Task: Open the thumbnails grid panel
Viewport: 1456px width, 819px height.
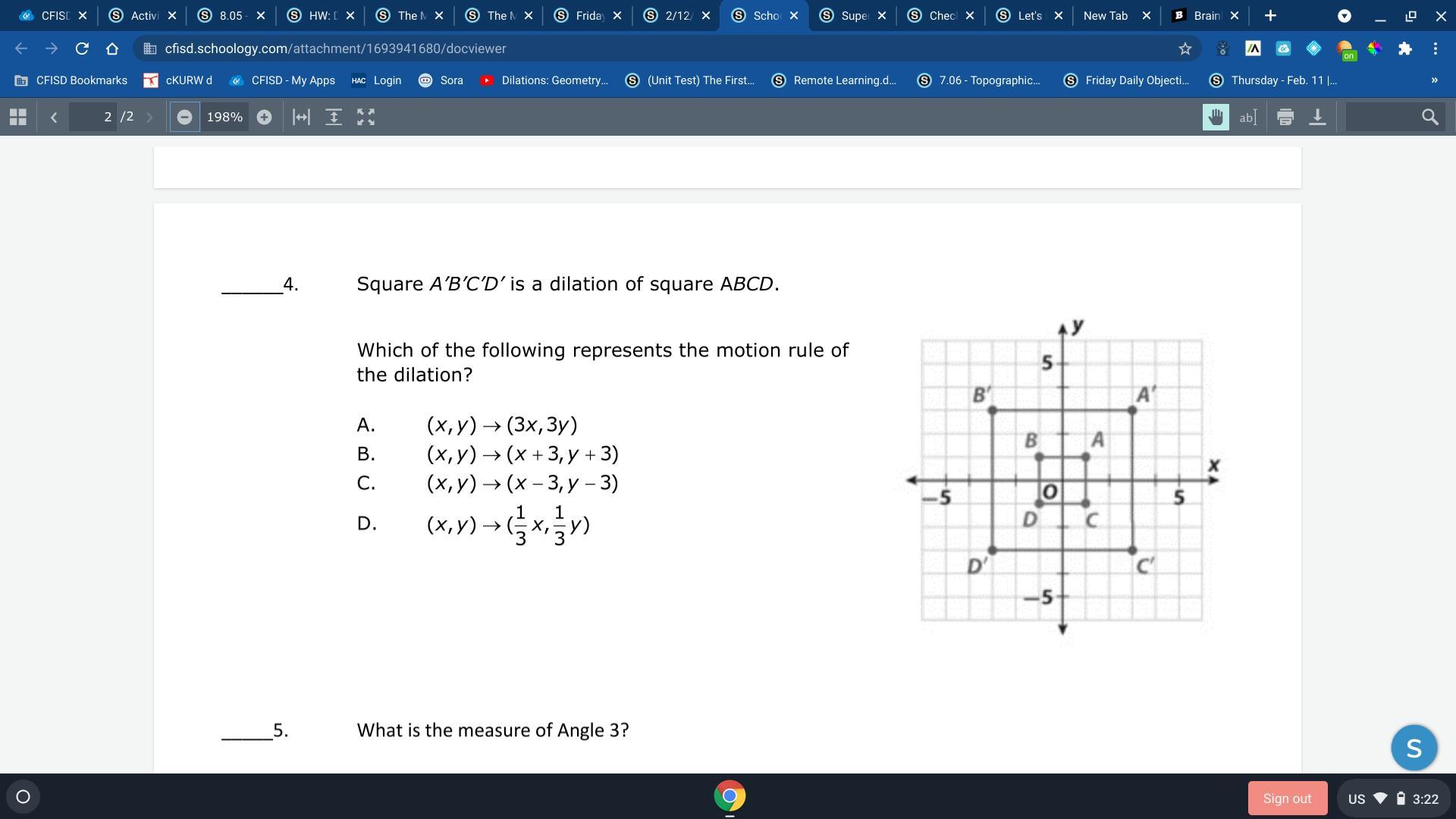Action: pos(17,117)
